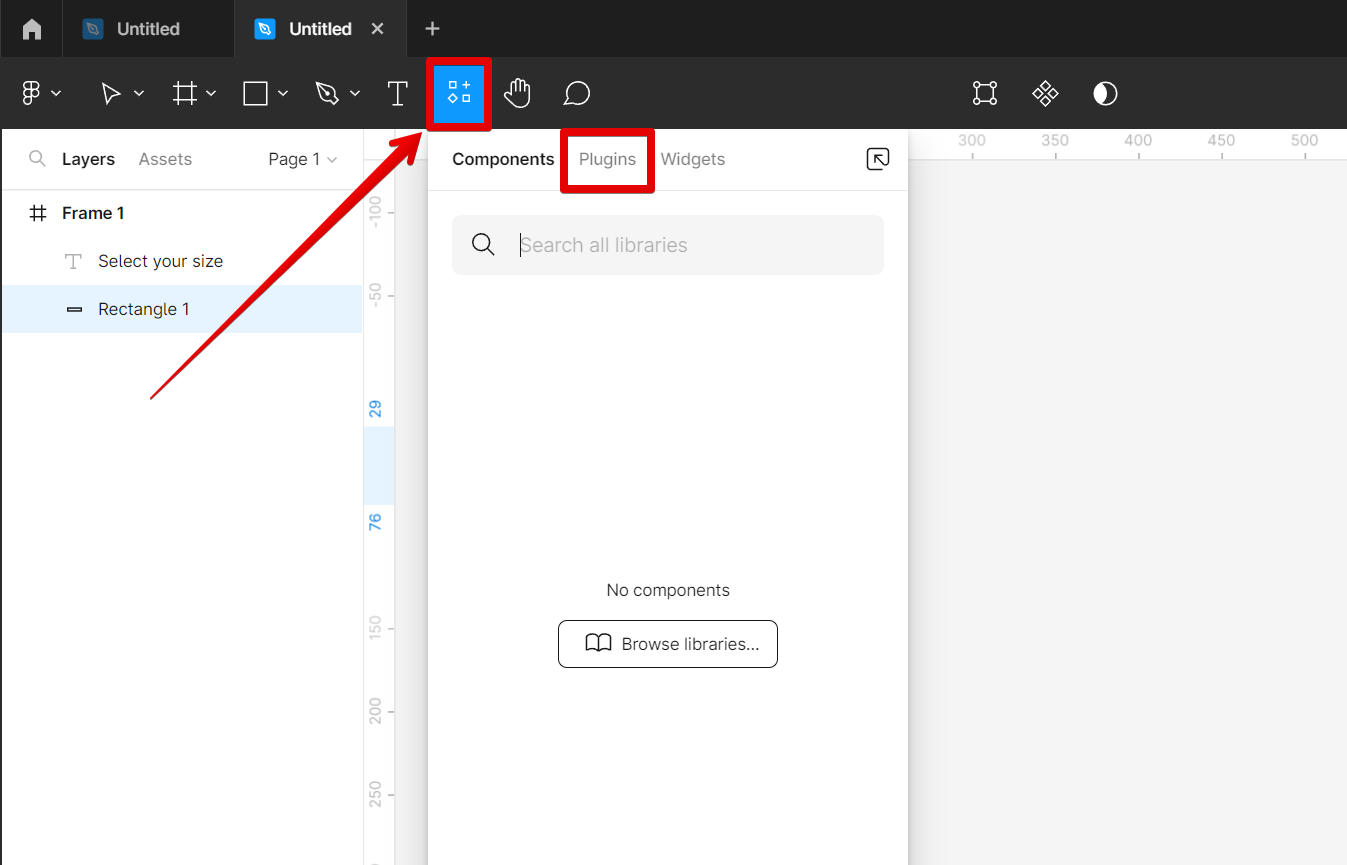1347x865 pixels.
Task: Click the Search all libraries field
Action: coord(690,245)
